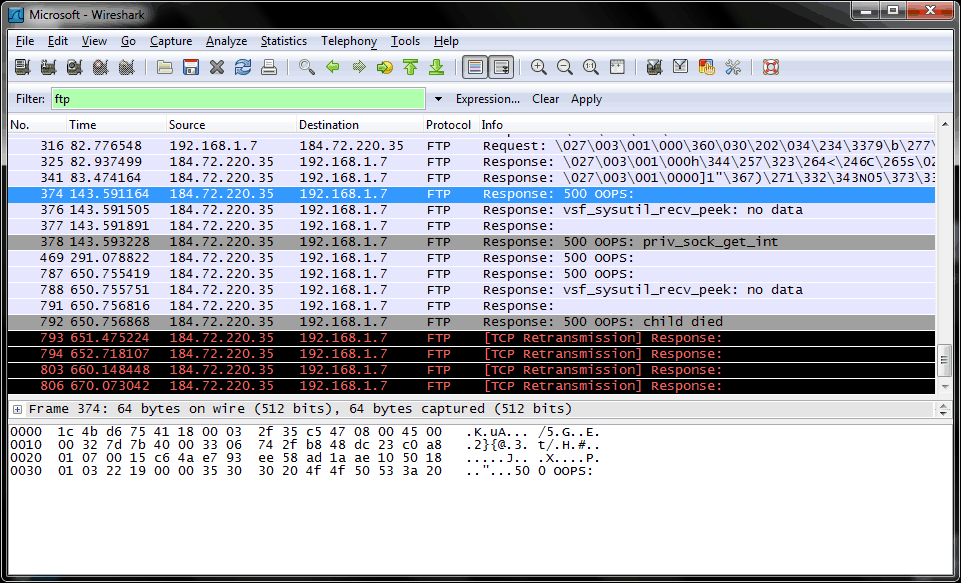Screen dimensions: 961x583
Task: Apply the ftp display filter
Action: (587, 99)
